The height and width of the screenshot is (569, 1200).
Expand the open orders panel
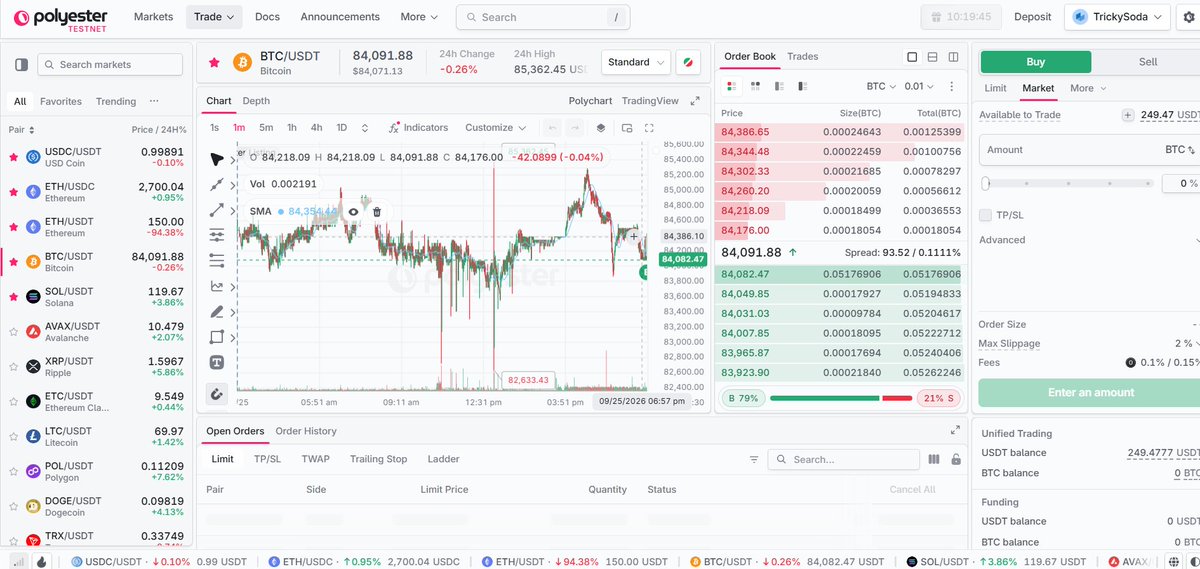(955, 430)
